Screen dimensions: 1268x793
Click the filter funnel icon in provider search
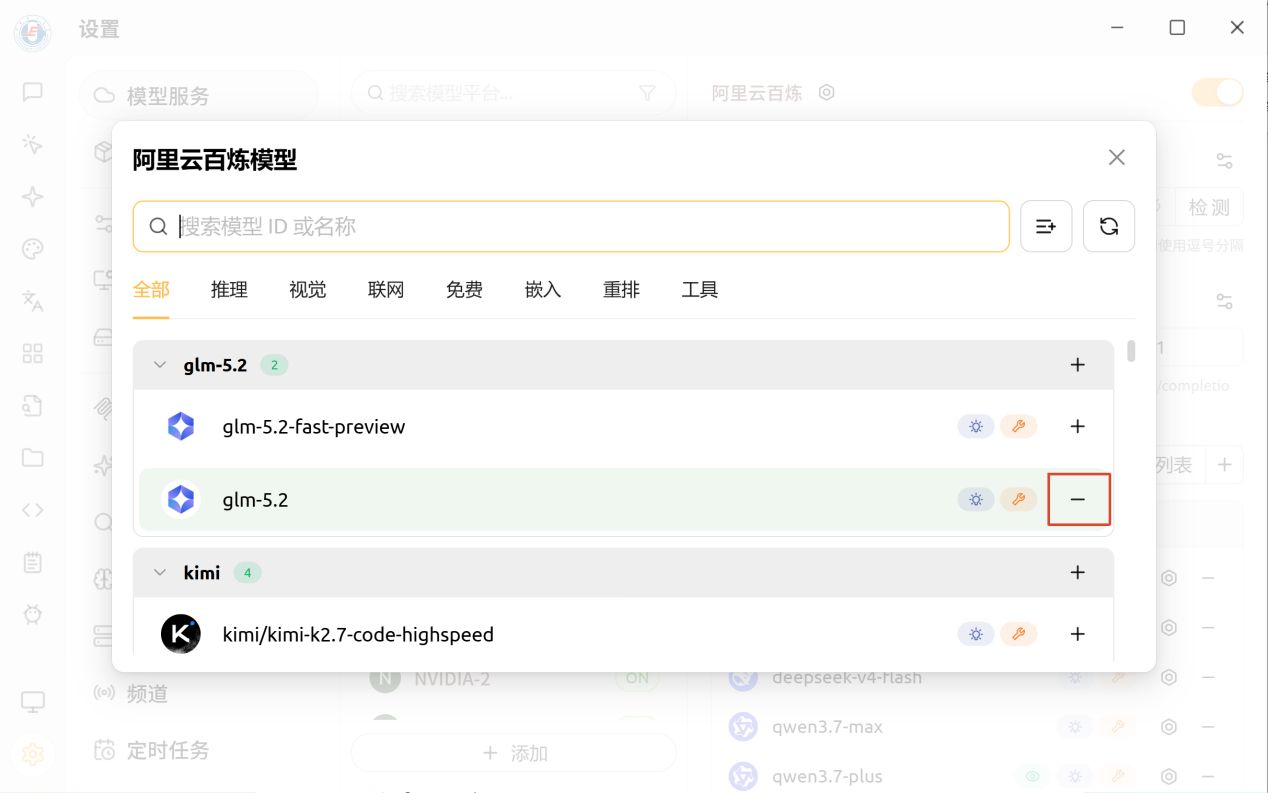click(648, 93)
